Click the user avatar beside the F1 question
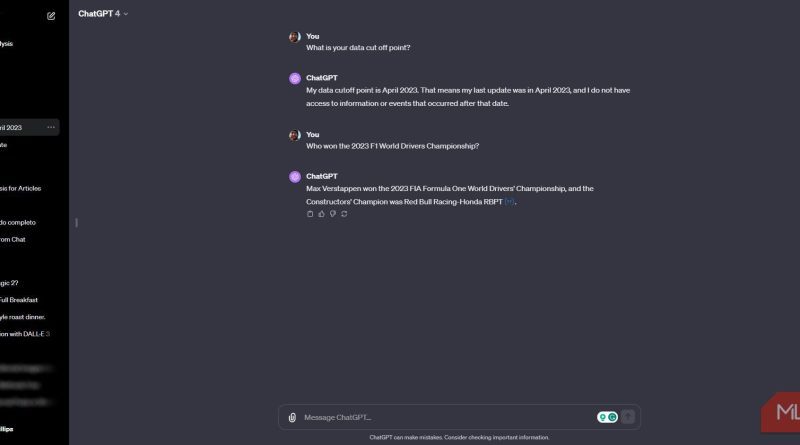800x445 pixels. point(295,135)
